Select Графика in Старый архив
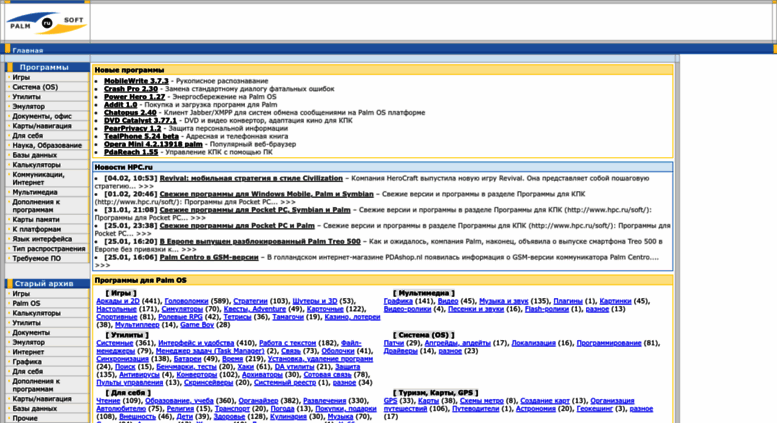Image resolution: width=777 pixels, height=423 pixels. click(x=27, y=362)
